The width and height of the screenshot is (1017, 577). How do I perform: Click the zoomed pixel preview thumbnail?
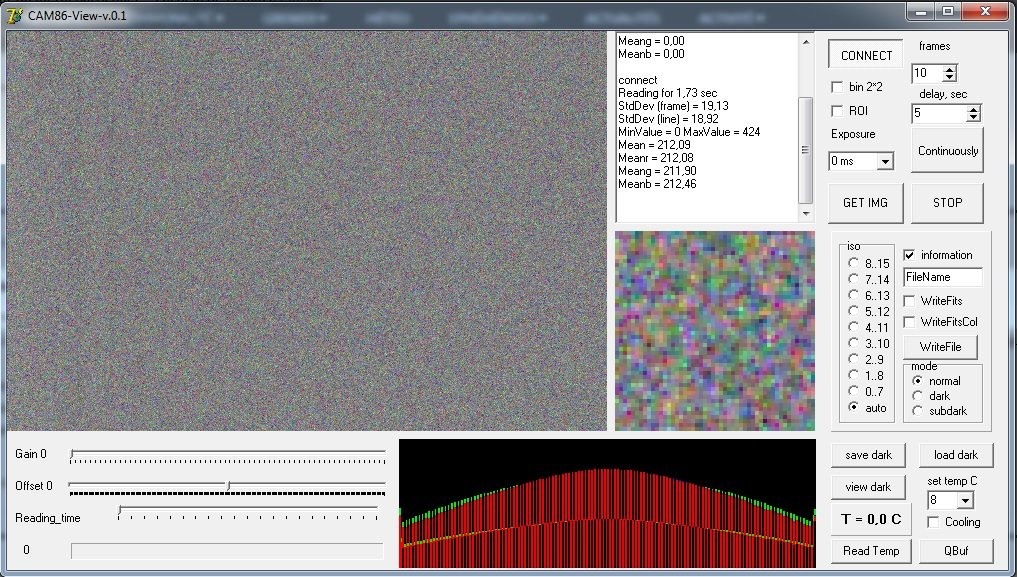(715, 331)
